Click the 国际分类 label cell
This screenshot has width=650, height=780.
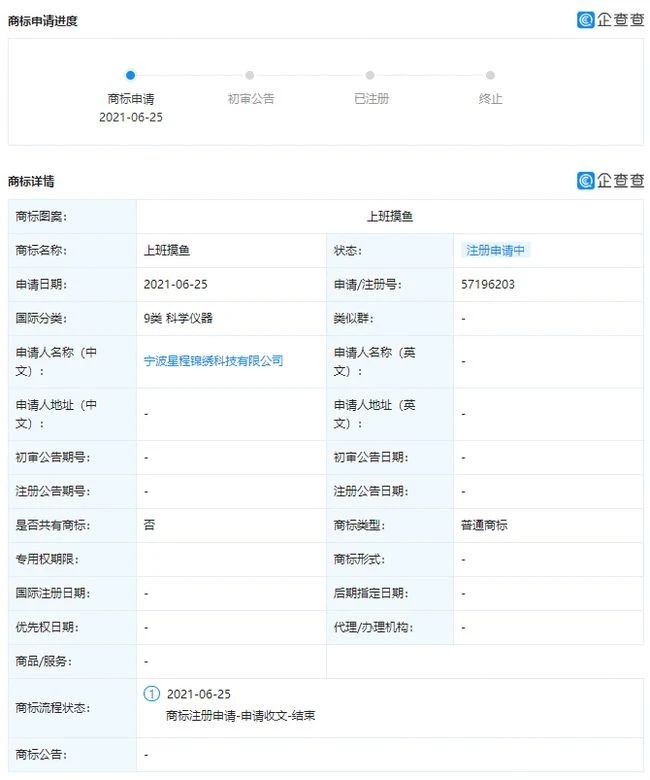point(73,318)
